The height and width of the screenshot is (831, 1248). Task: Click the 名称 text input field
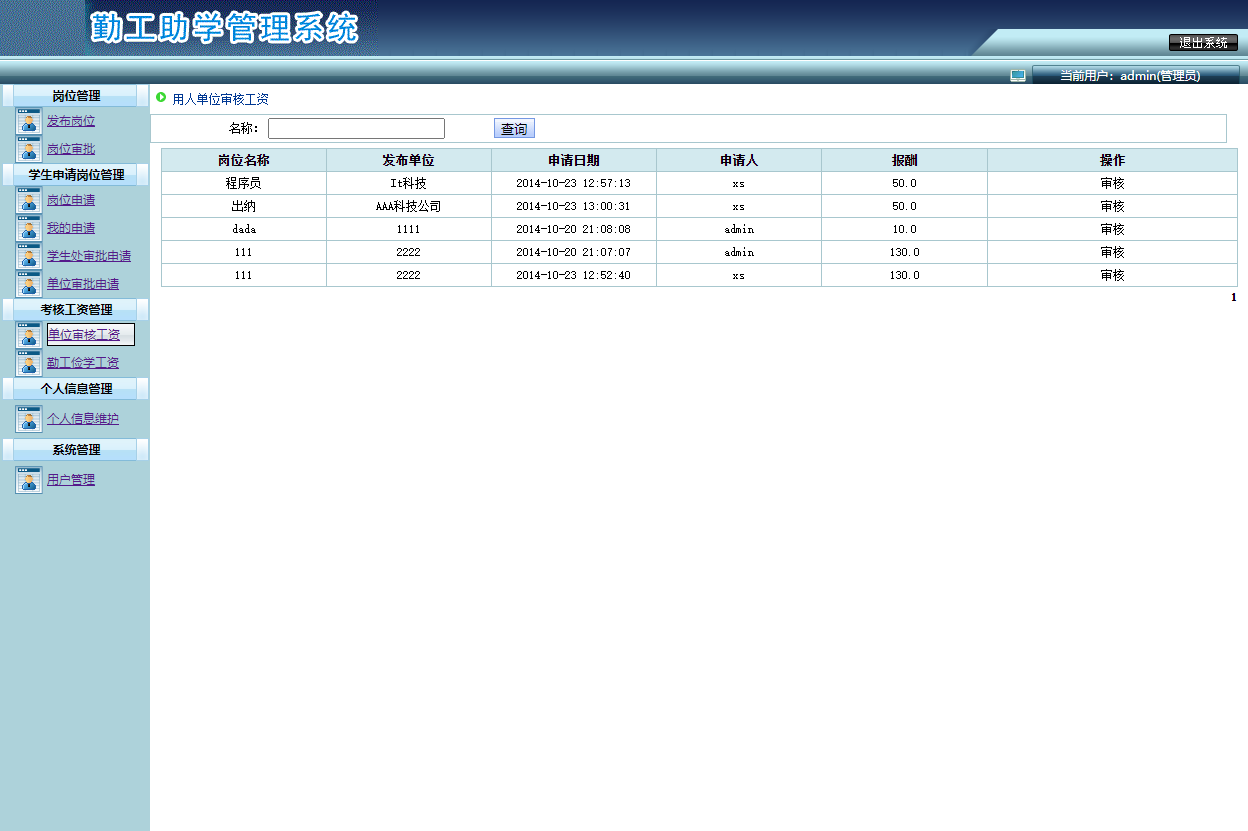pos(356,128)
